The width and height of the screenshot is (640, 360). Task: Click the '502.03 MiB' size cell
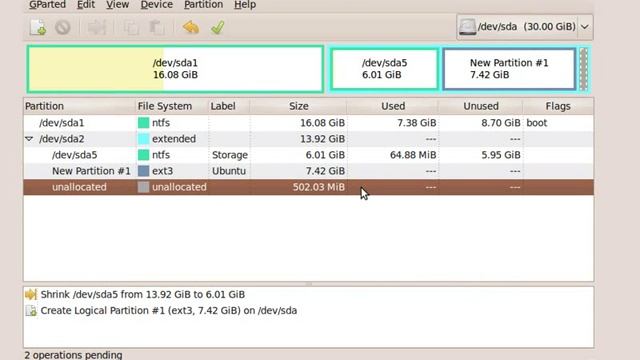(318, 187)
